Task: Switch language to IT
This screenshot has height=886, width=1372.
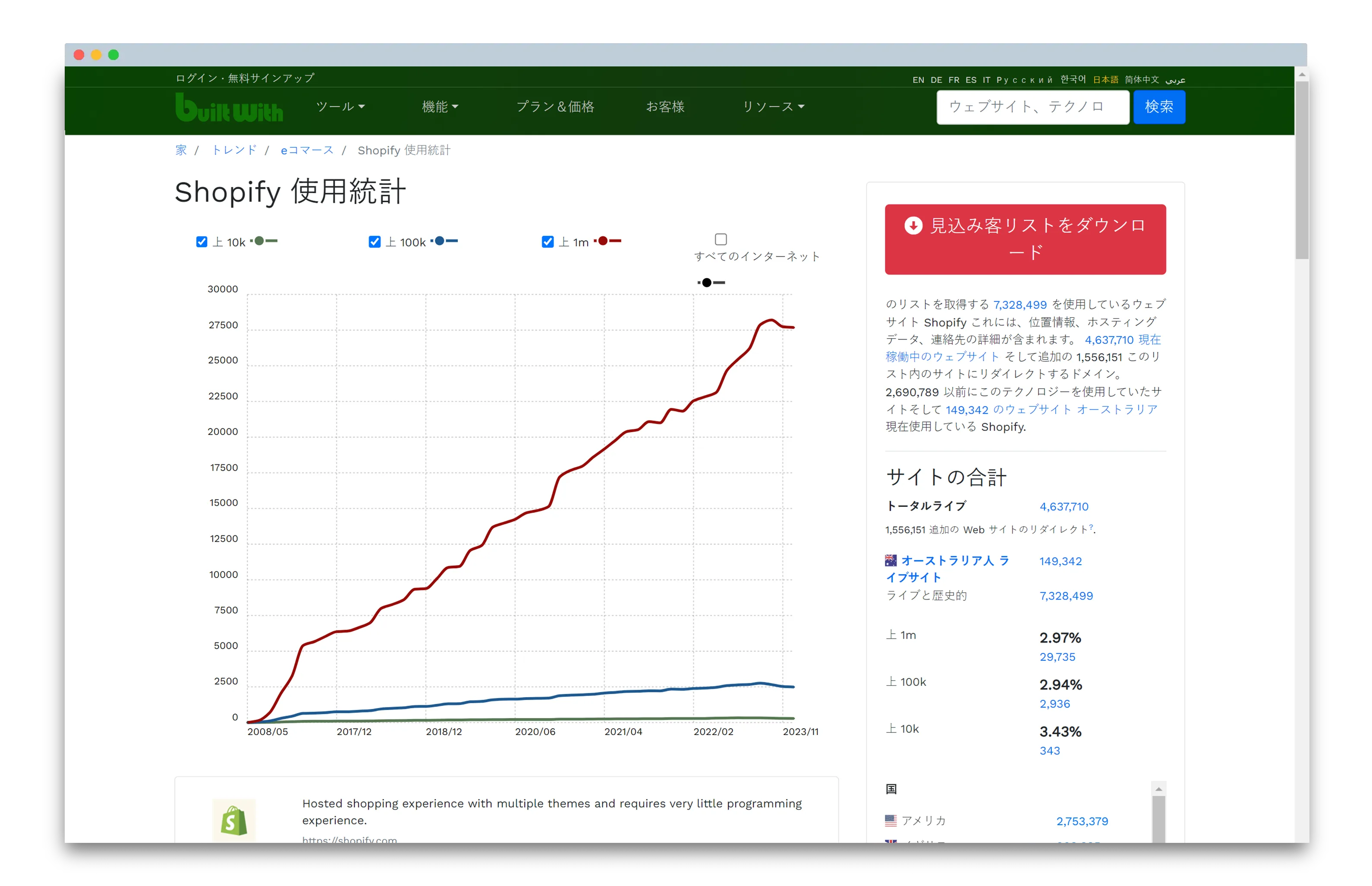Action: tap(987, 80)
